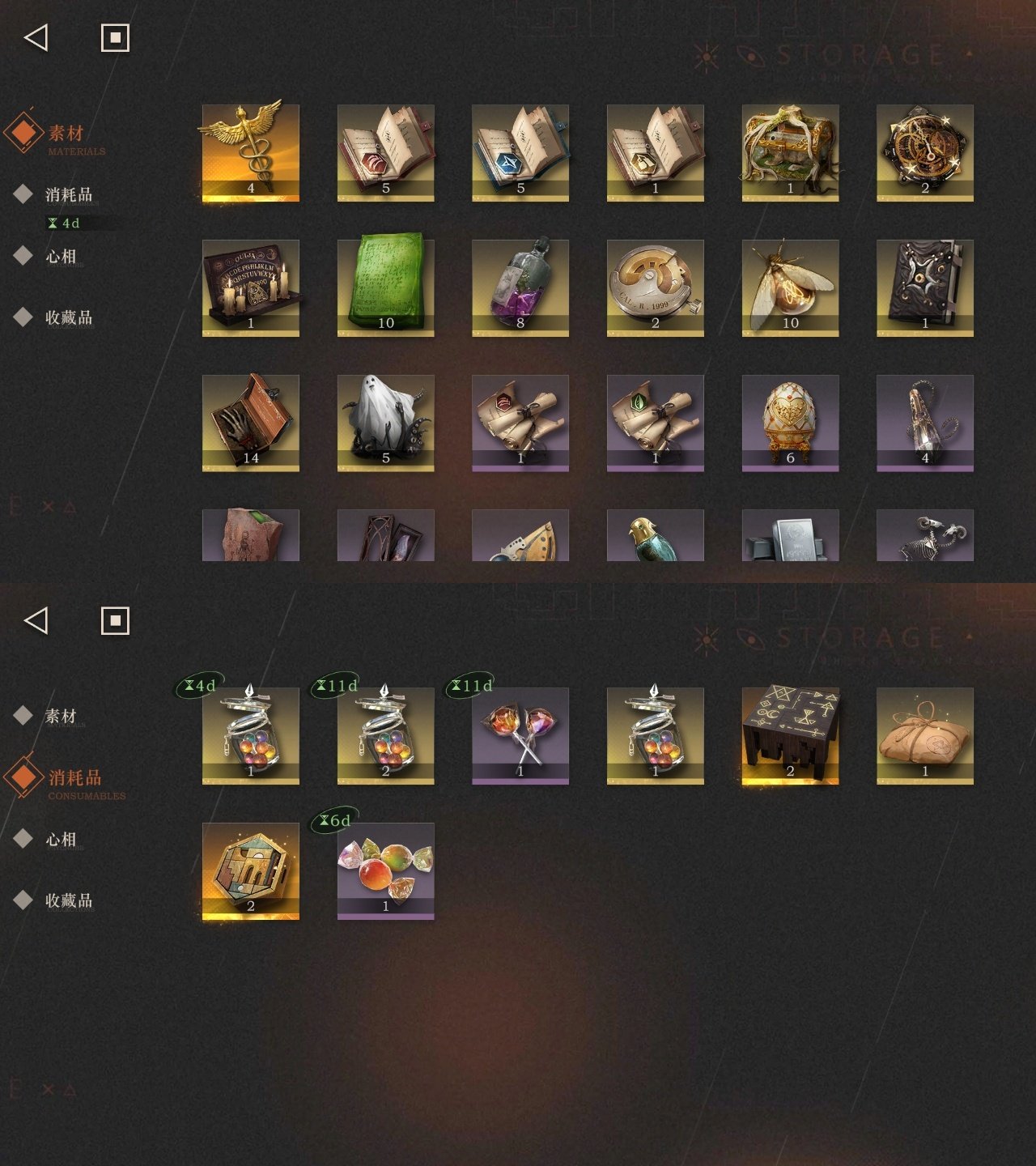
Task: Select the golden winged caduceus item
Action: pyautogui.click(x=250, y=152)
